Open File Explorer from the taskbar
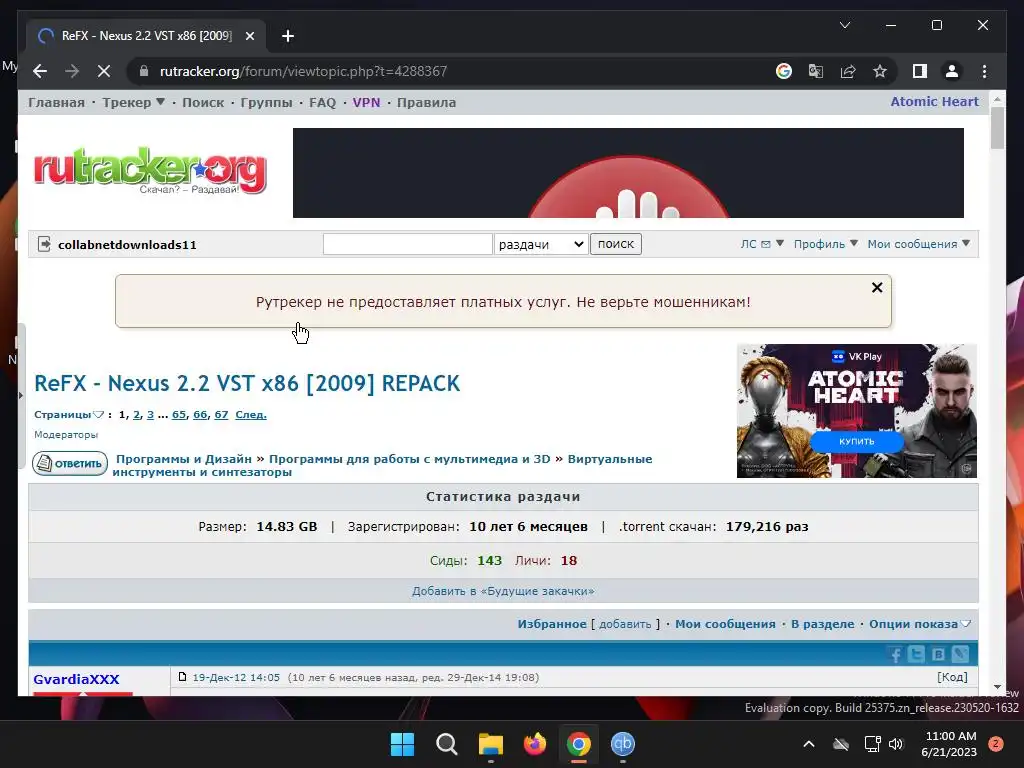The width and height of the screenshot is (1024, 768). [x=490, y=744]
